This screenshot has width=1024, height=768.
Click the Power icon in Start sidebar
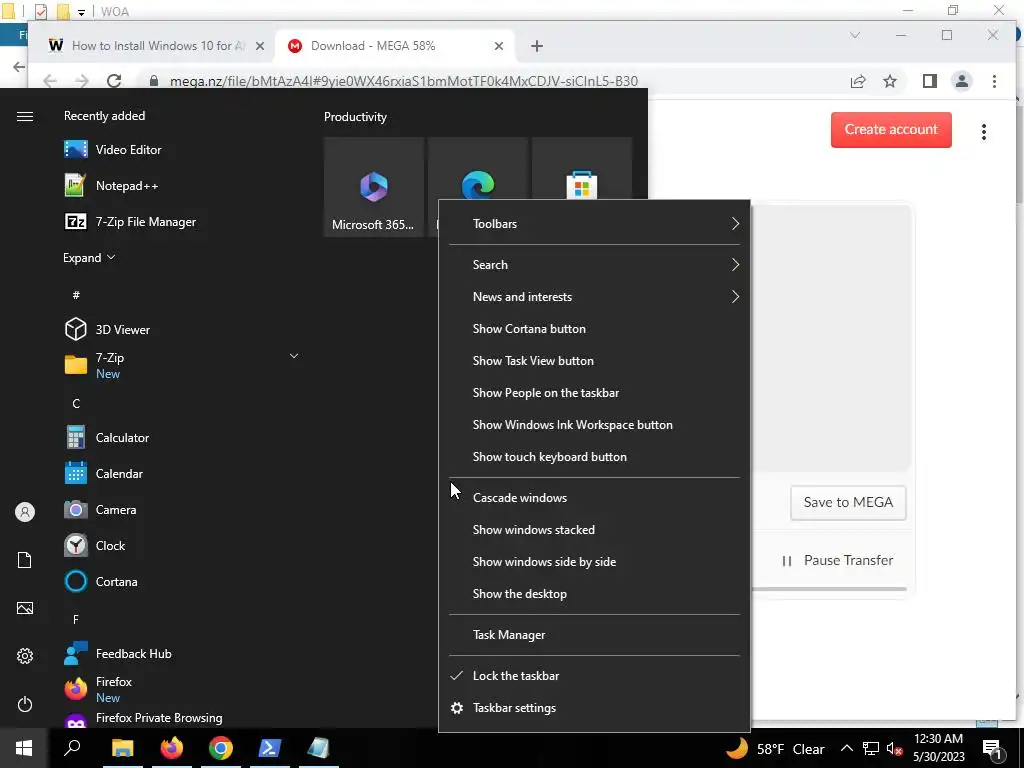(25, 704)
